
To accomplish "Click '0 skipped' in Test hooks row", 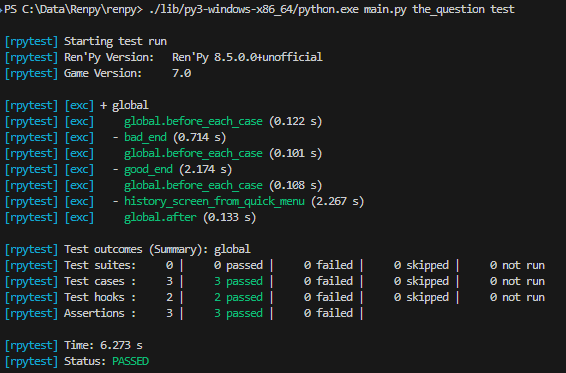I will (421, 297).
